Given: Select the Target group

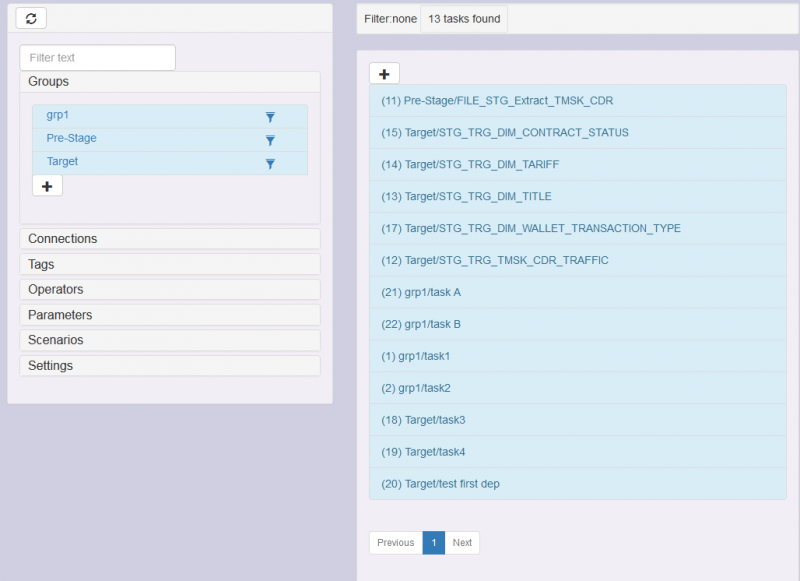Looking at the screenshot, I should (x=170, y=163).
